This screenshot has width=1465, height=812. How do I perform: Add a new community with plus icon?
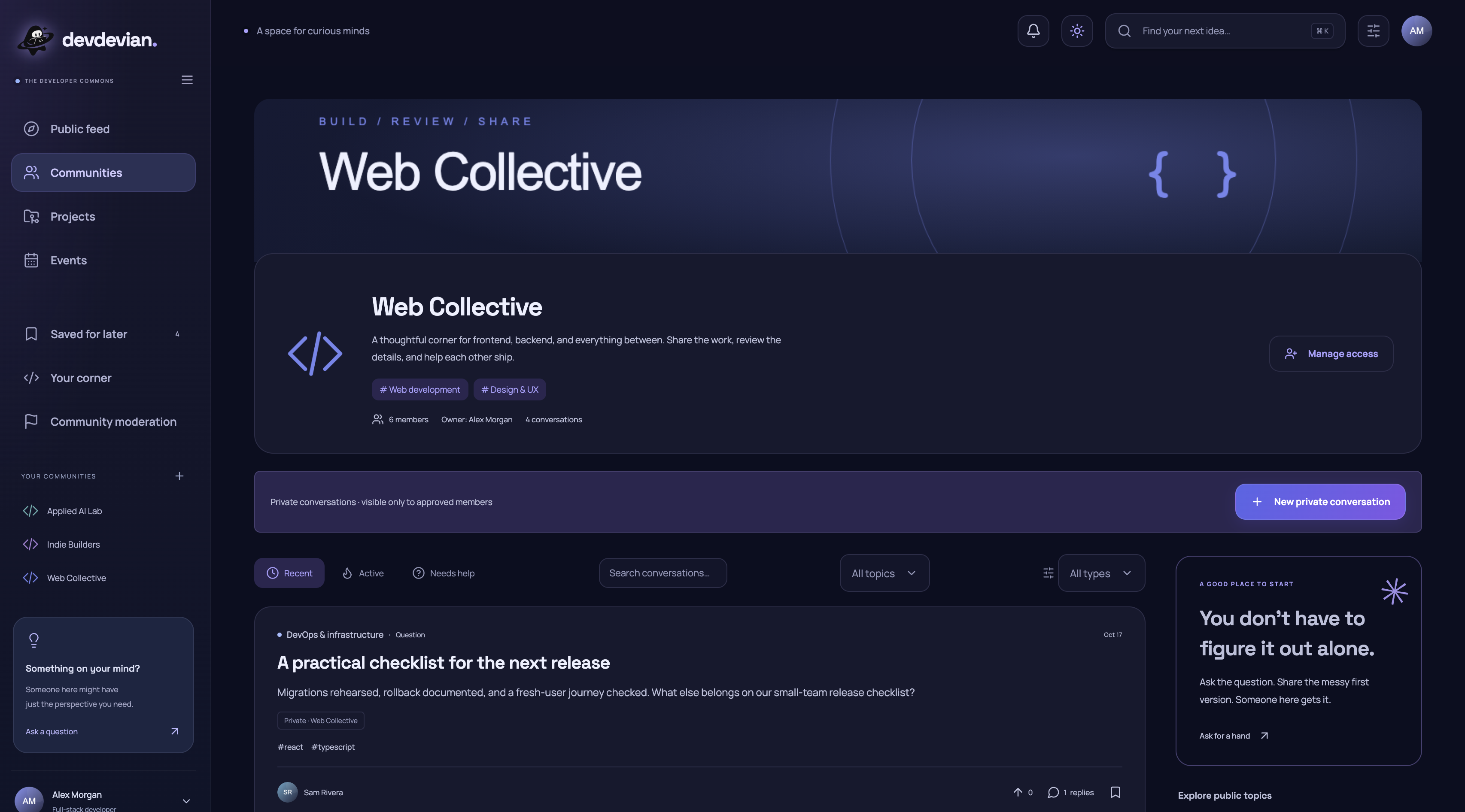(179, 476)
